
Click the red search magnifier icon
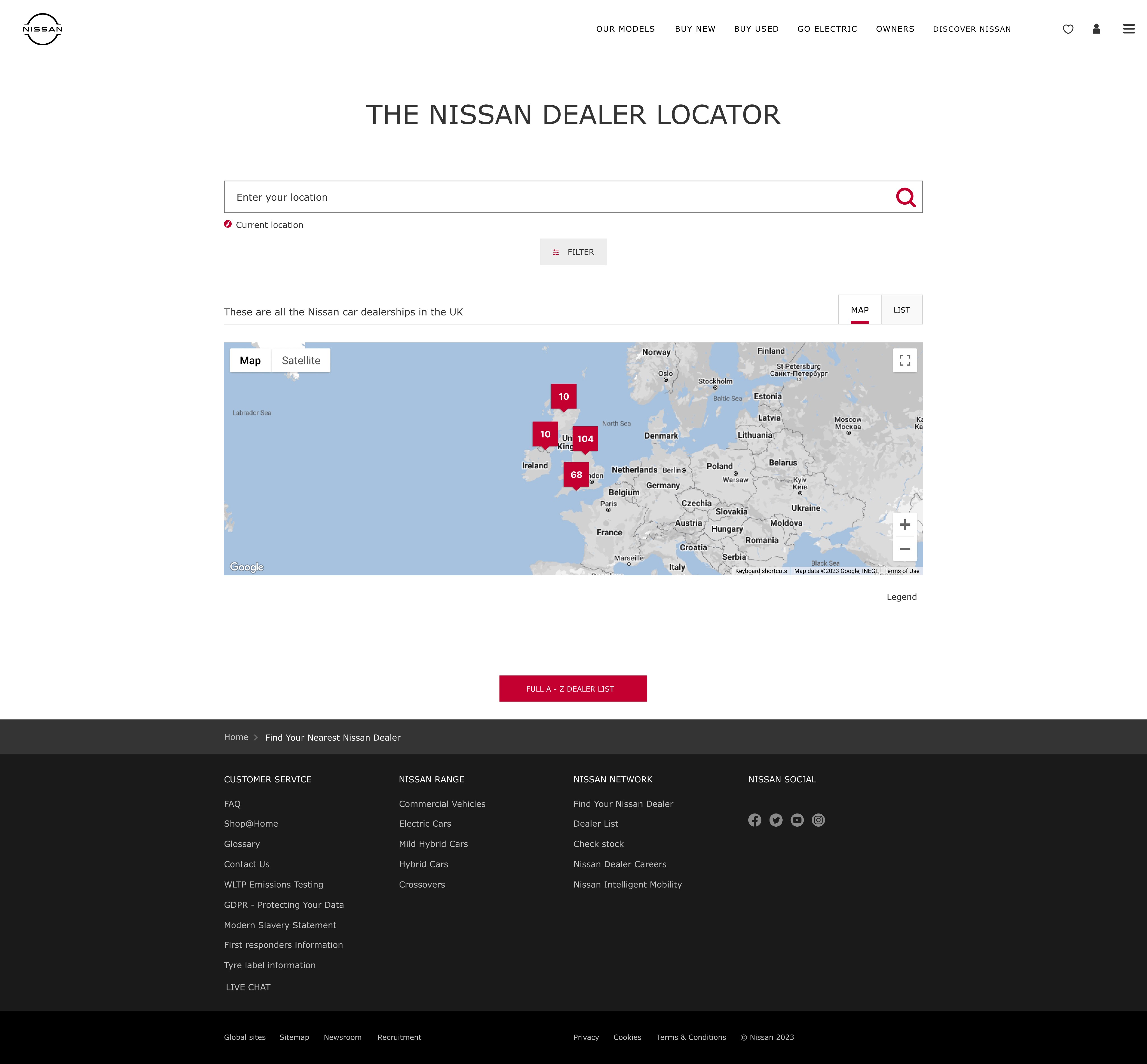[x=905, y=197]
